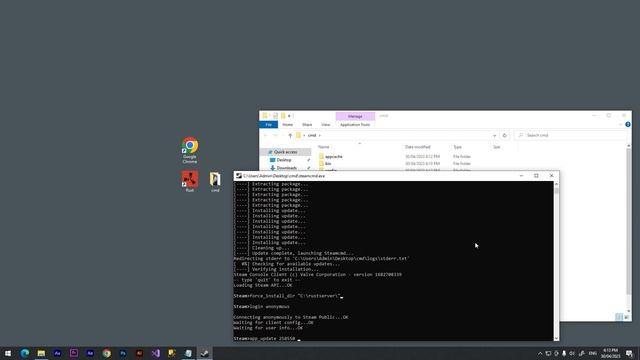Open Explorer help icon
The height and width of the screenshot is (360, 640).
[x=628, y=124]
